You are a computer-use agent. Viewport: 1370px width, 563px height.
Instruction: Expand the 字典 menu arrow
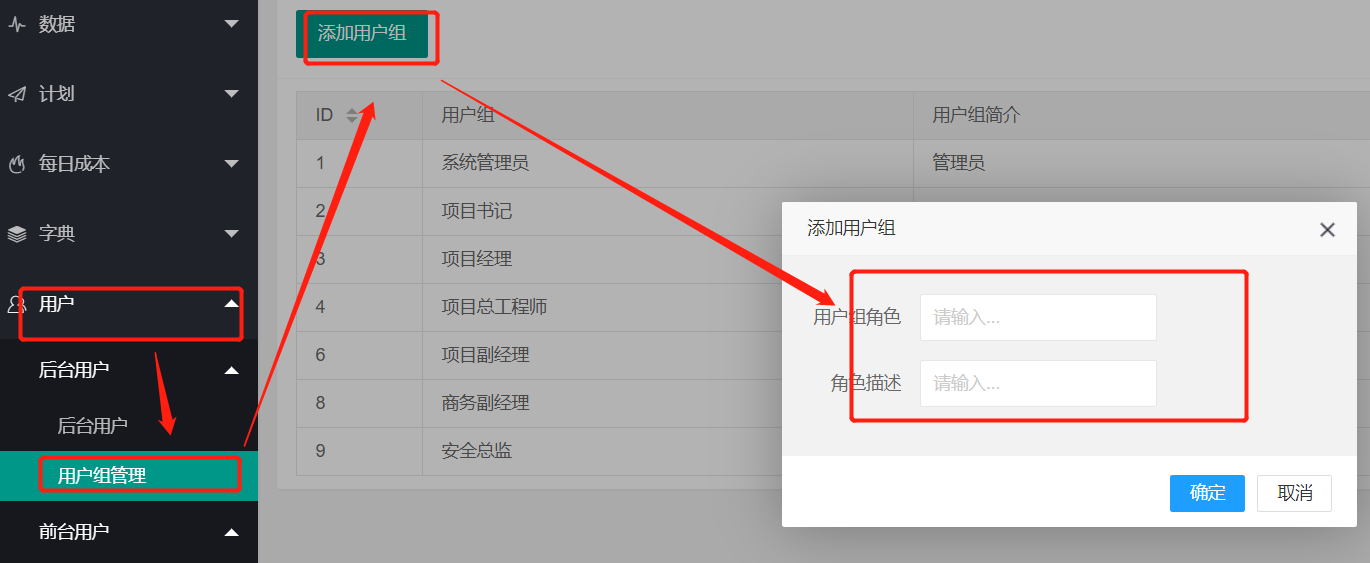click(x=232, y=234)
